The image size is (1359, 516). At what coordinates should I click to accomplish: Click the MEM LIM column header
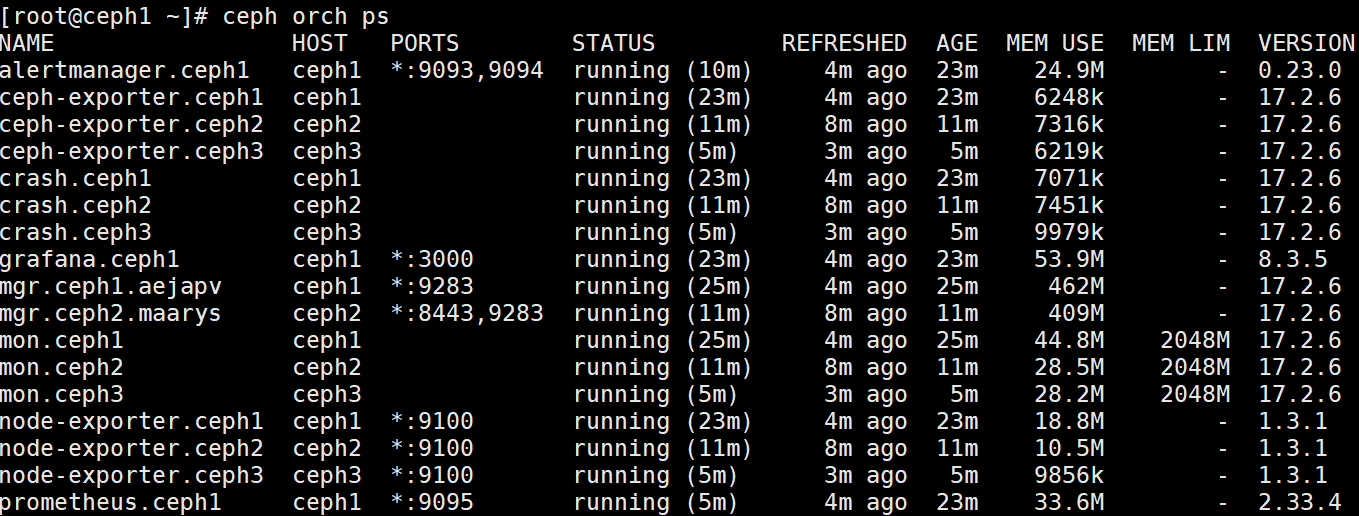pyautogui.click(x=1181, y=44)
